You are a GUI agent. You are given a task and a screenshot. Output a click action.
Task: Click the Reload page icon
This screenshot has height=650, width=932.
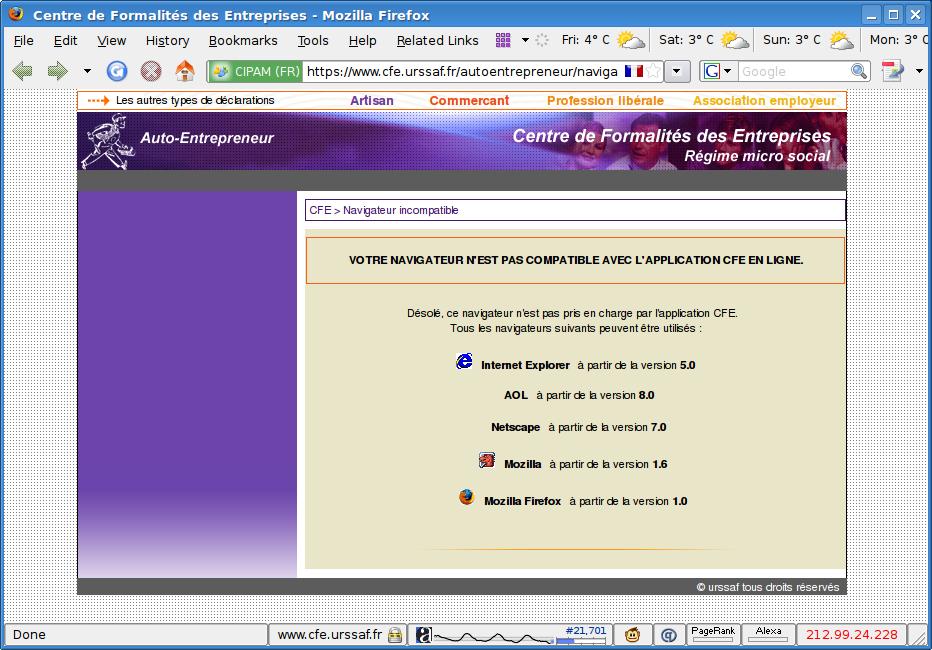[117, 71]
